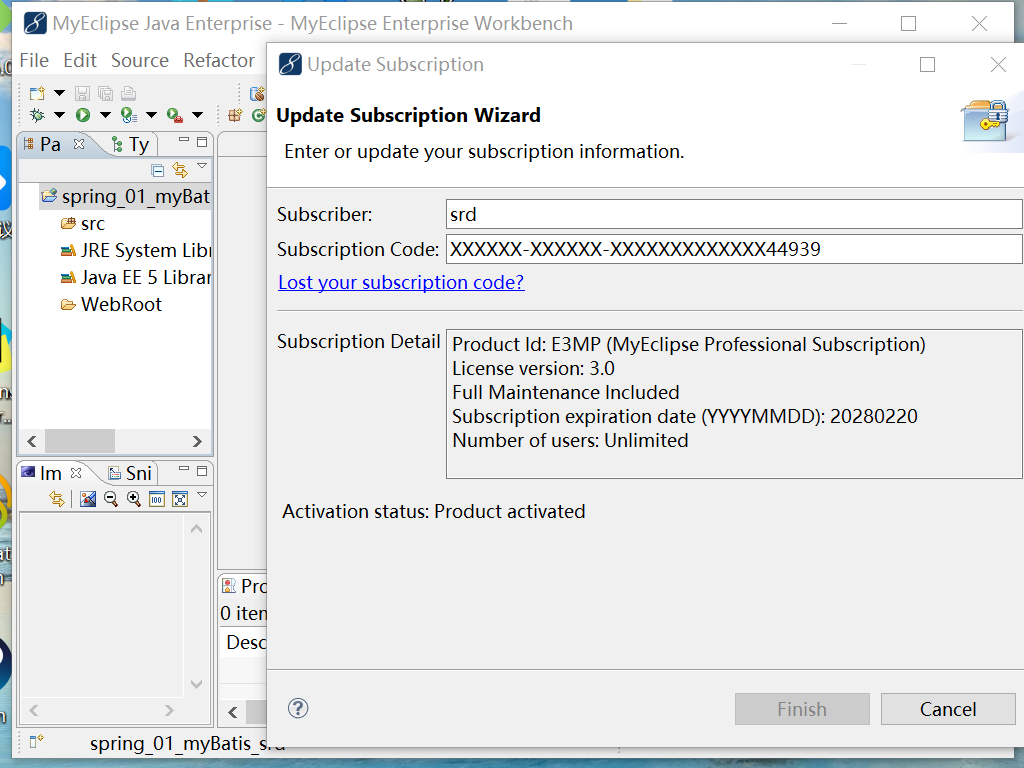Open the Edit menu

pyautogui.click(x=80, y=61)
